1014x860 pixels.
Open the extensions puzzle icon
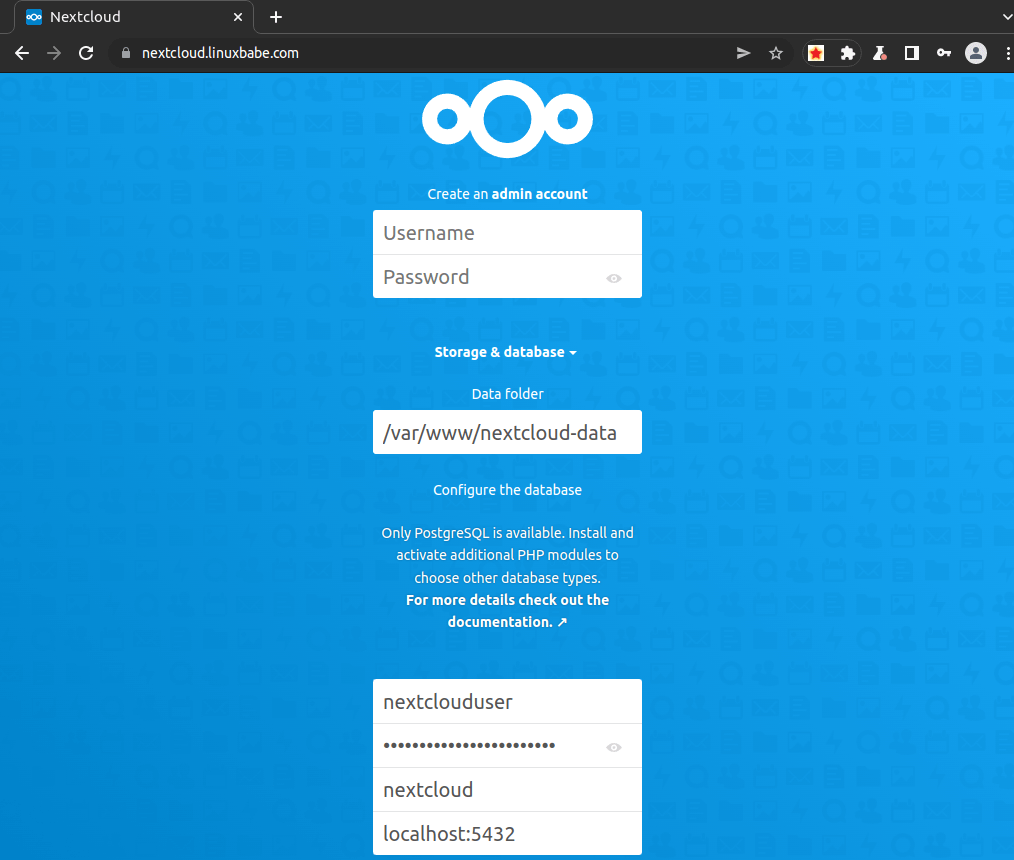point(847,53)
